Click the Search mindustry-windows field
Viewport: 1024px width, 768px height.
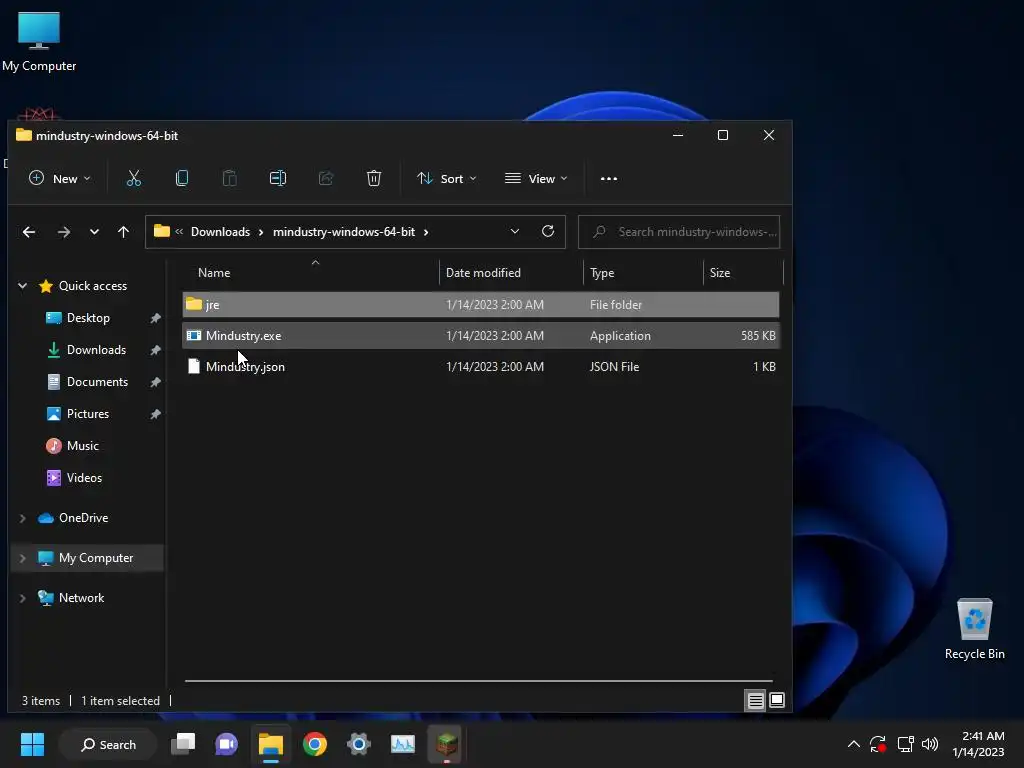[679, 232]
